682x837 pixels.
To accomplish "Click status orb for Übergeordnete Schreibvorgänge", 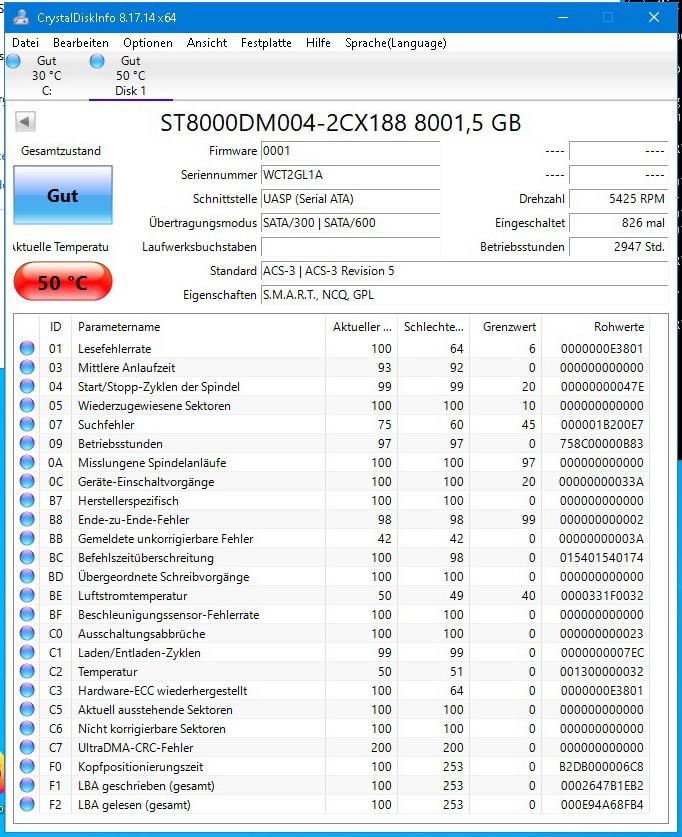I will [27, 577].
